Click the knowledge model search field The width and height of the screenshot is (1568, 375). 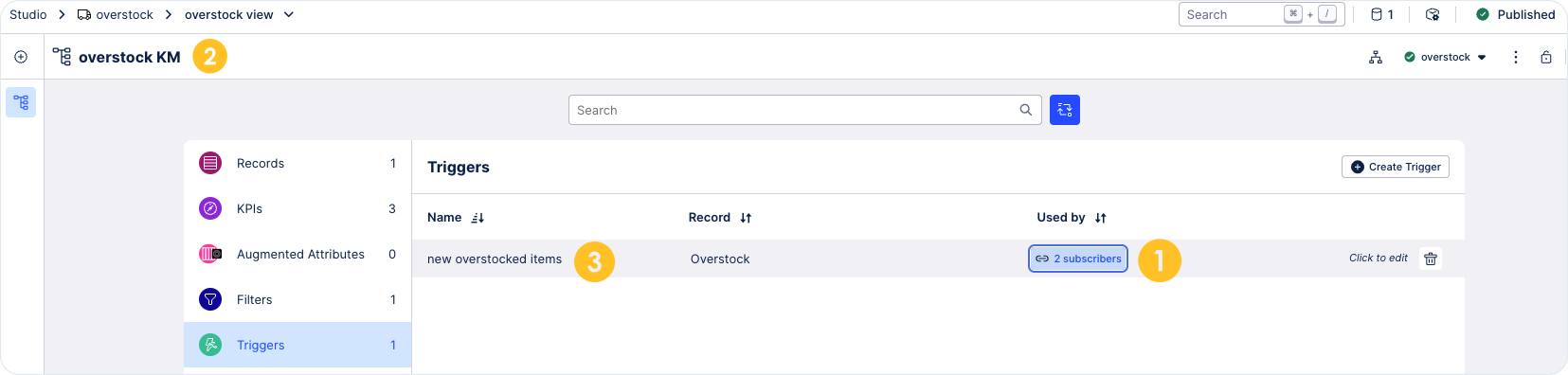pos(805,110)
